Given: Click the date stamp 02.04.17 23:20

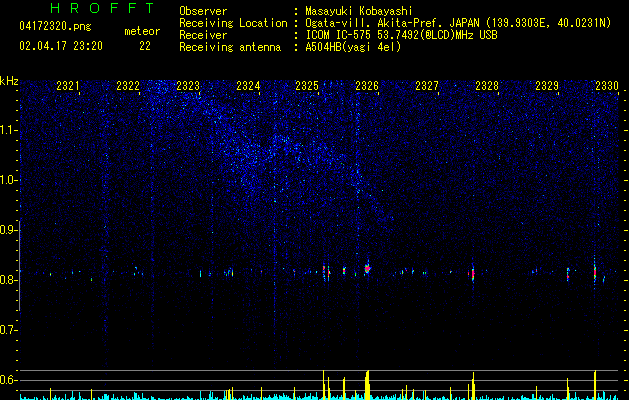Looking at the screenshot, I should (x=61, y=46).
